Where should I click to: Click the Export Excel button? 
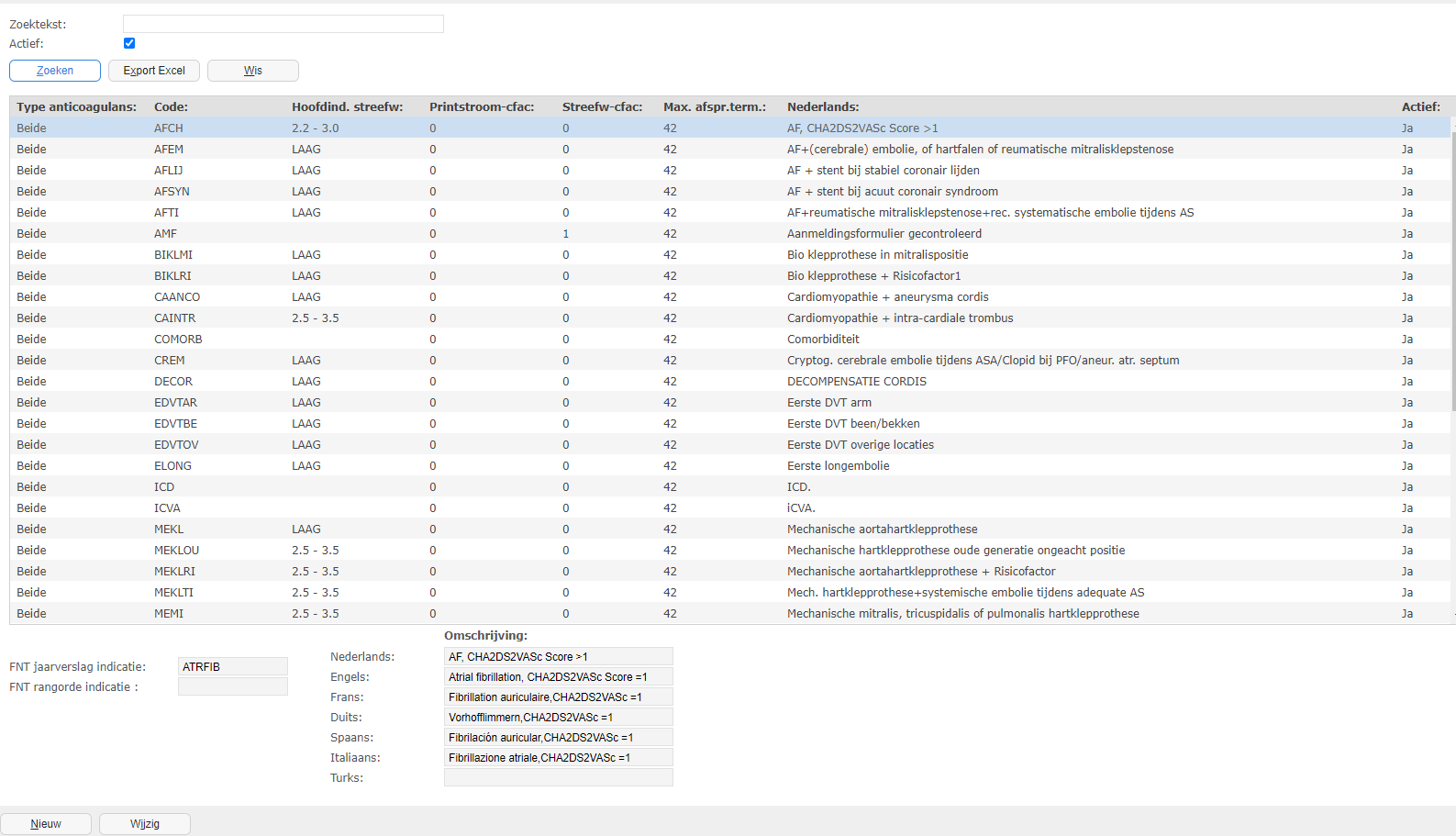coord(154,71)
